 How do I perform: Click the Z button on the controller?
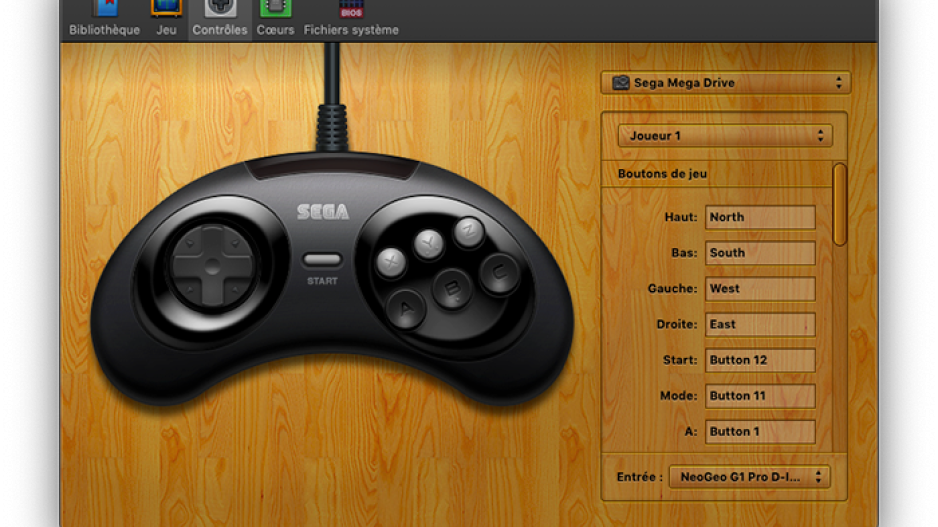(x=468, y=231)
